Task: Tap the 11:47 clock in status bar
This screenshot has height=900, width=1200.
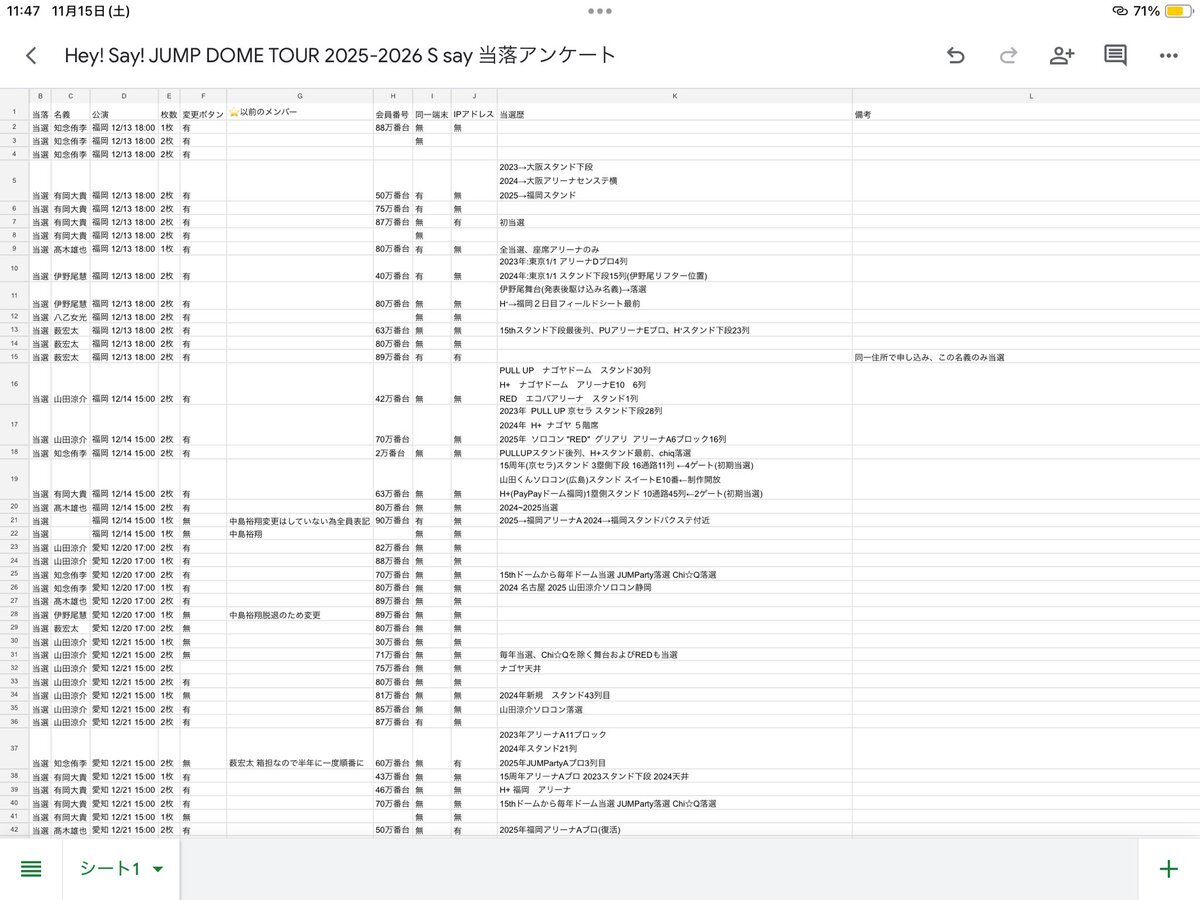Action: tap(25, 11)
